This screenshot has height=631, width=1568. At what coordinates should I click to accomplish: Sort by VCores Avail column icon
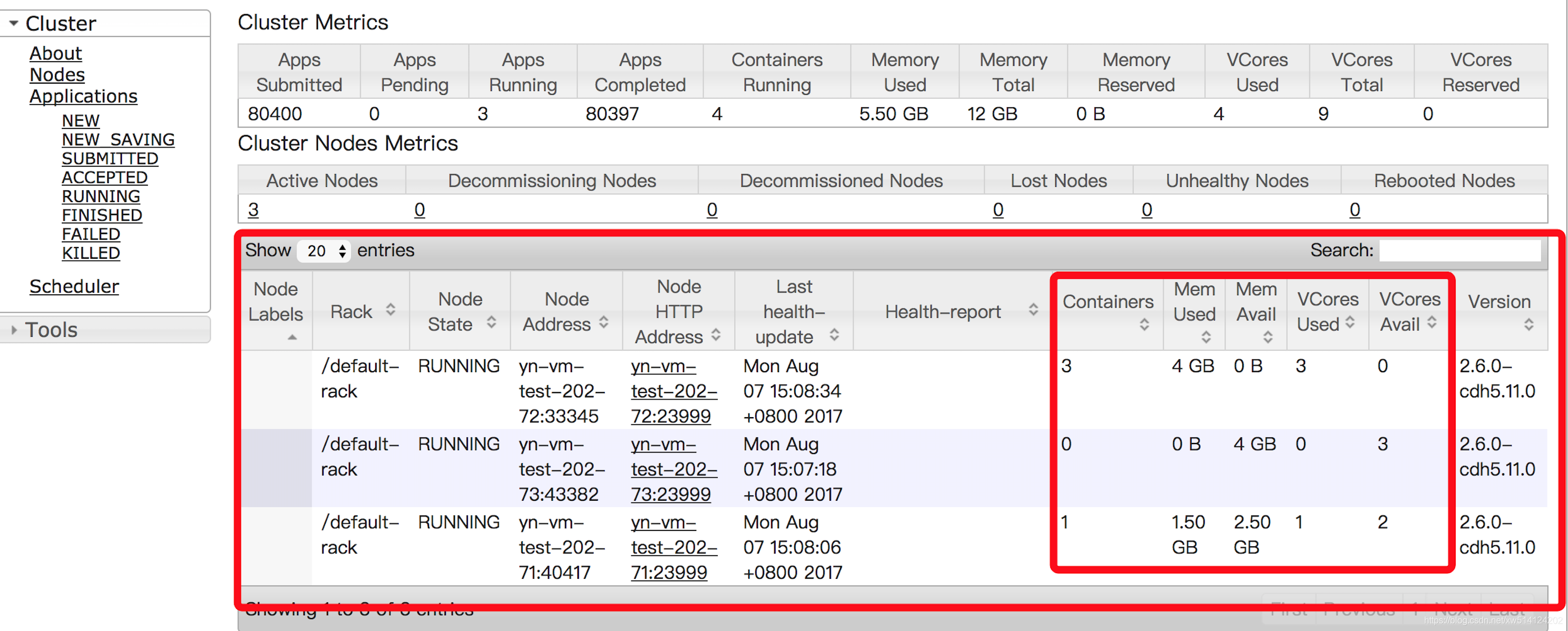click(1432, 322)
